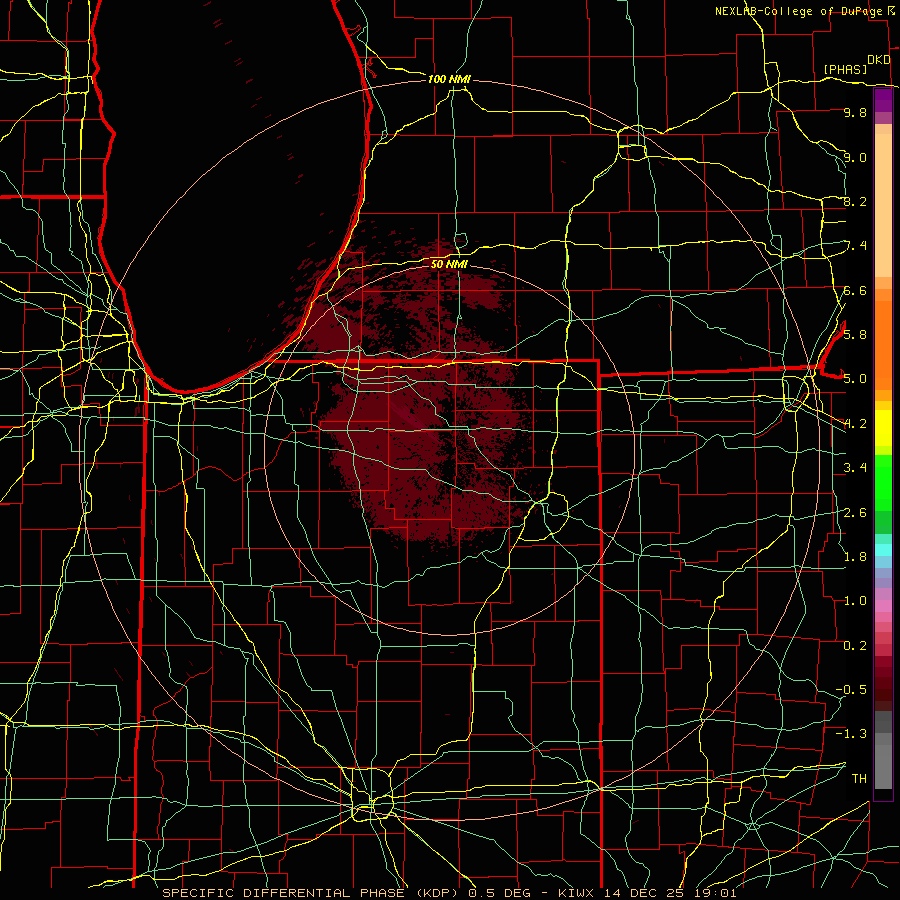Select the bright green segment of color bar
Screen dimensions: 900x900
click(883, 483)
